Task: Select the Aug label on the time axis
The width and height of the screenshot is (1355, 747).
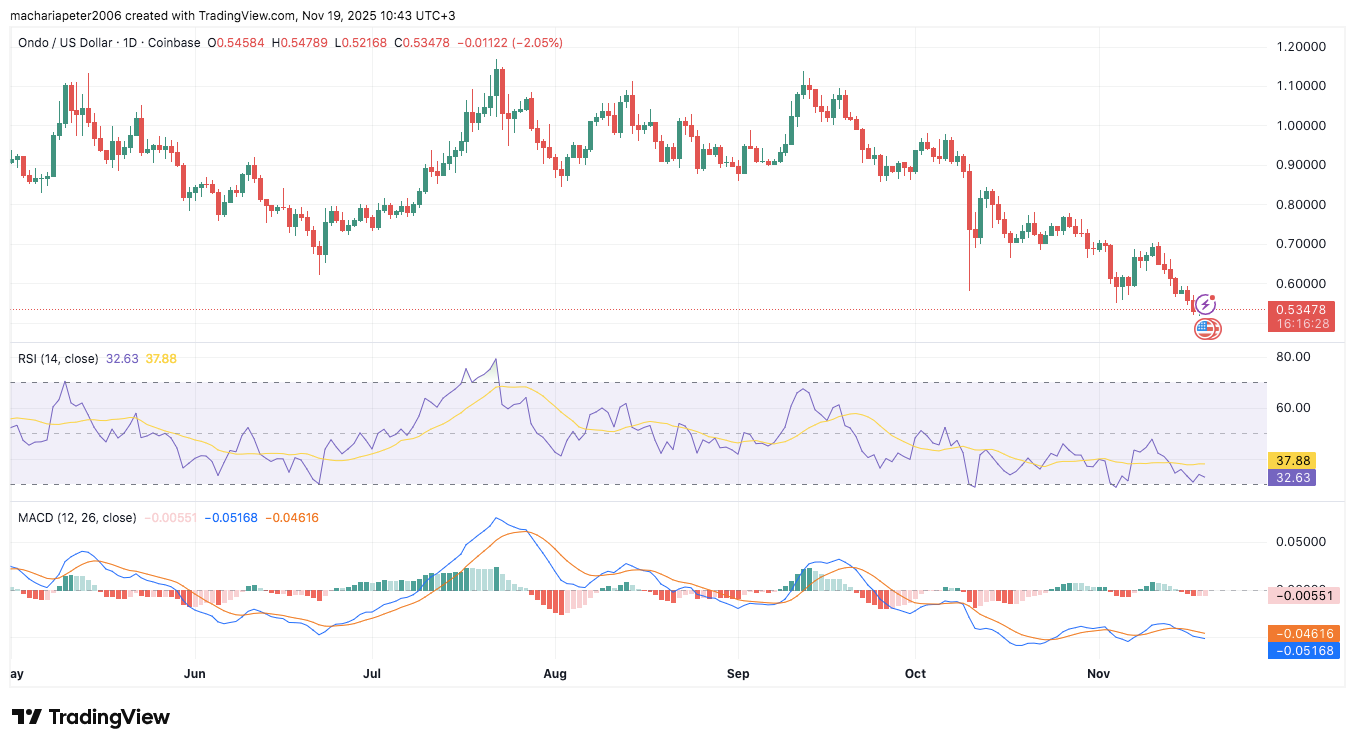Action: coord(556,674)
